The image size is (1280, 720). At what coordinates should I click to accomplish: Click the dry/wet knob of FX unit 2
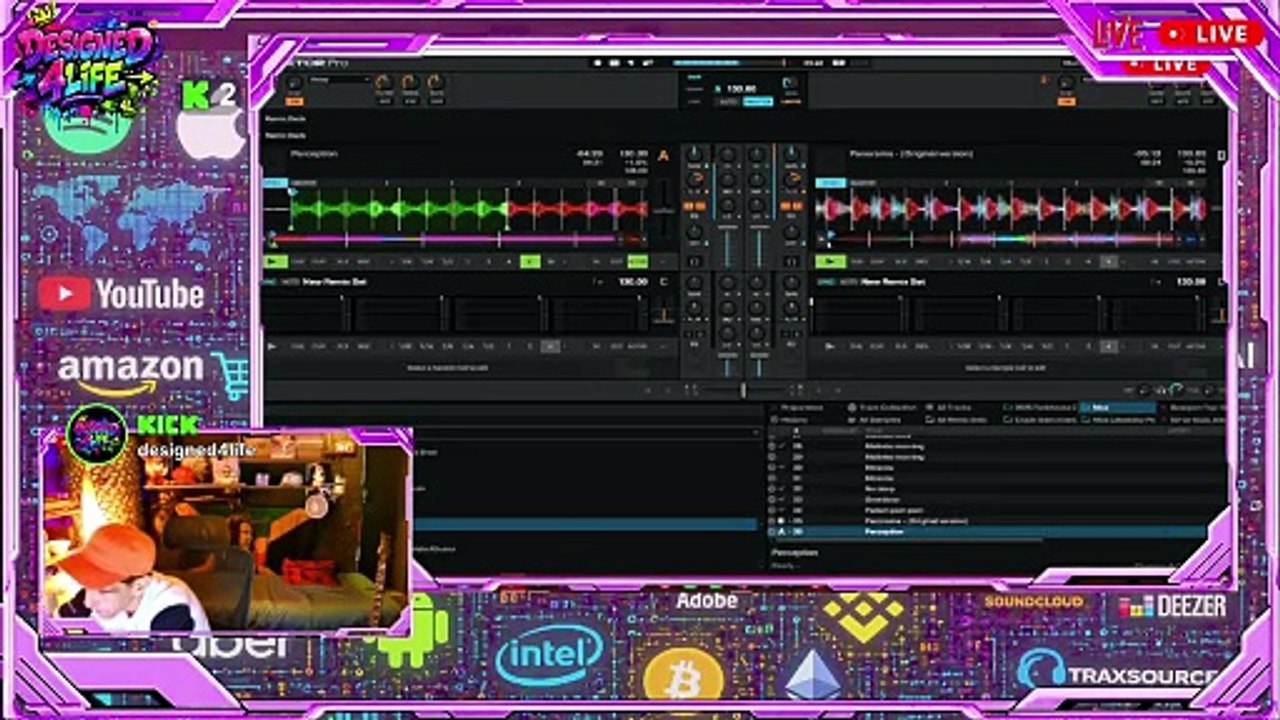[1066, 82]
